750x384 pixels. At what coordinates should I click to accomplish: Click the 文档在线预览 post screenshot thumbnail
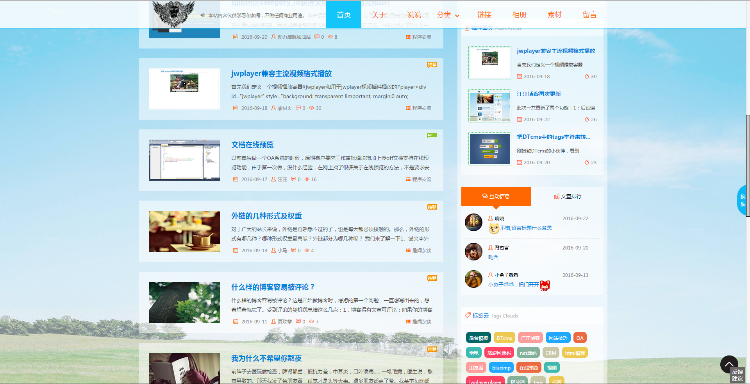pyautogui.click(x=184, y=160)
